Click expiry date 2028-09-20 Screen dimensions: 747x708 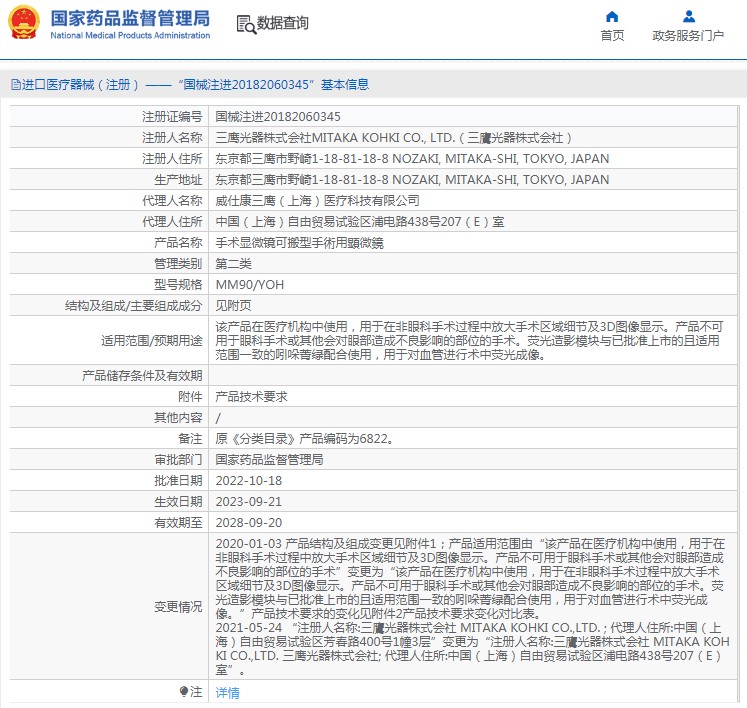(249, 523)
